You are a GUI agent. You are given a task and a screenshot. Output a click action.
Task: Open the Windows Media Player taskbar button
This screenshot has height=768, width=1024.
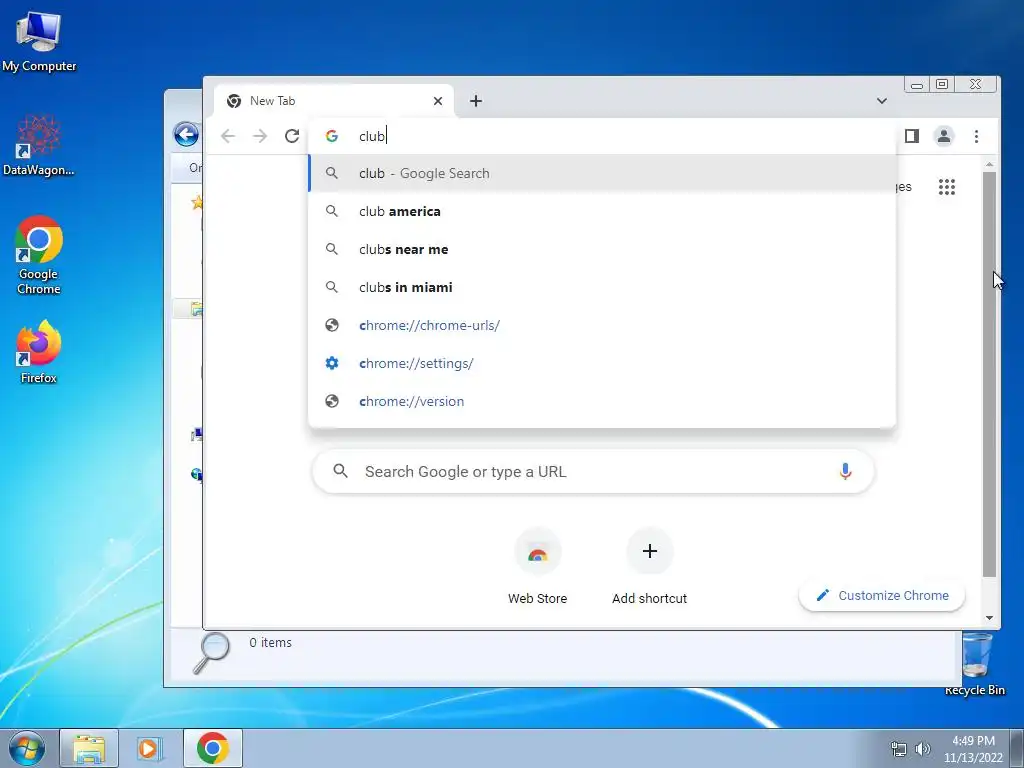coord(150,748)
